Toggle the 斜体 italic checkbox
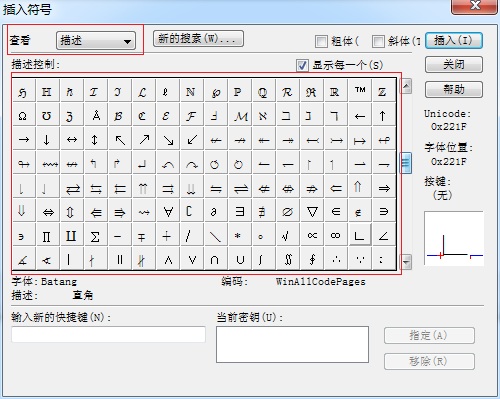The height and width of the screenshot is (399, 500). [378, 42]
